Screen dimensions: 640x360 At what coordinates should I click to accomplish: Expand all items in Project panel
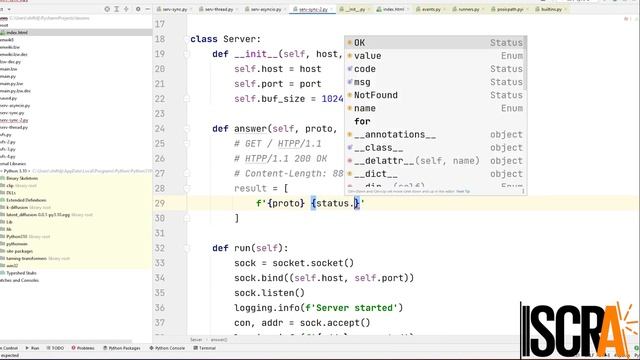(116, 9)
